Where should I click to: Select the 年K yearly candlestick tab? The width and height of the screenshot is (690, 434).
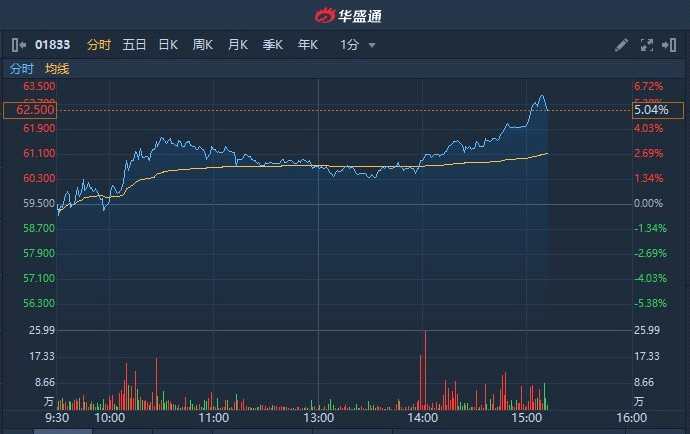click(x=307, y=45)
